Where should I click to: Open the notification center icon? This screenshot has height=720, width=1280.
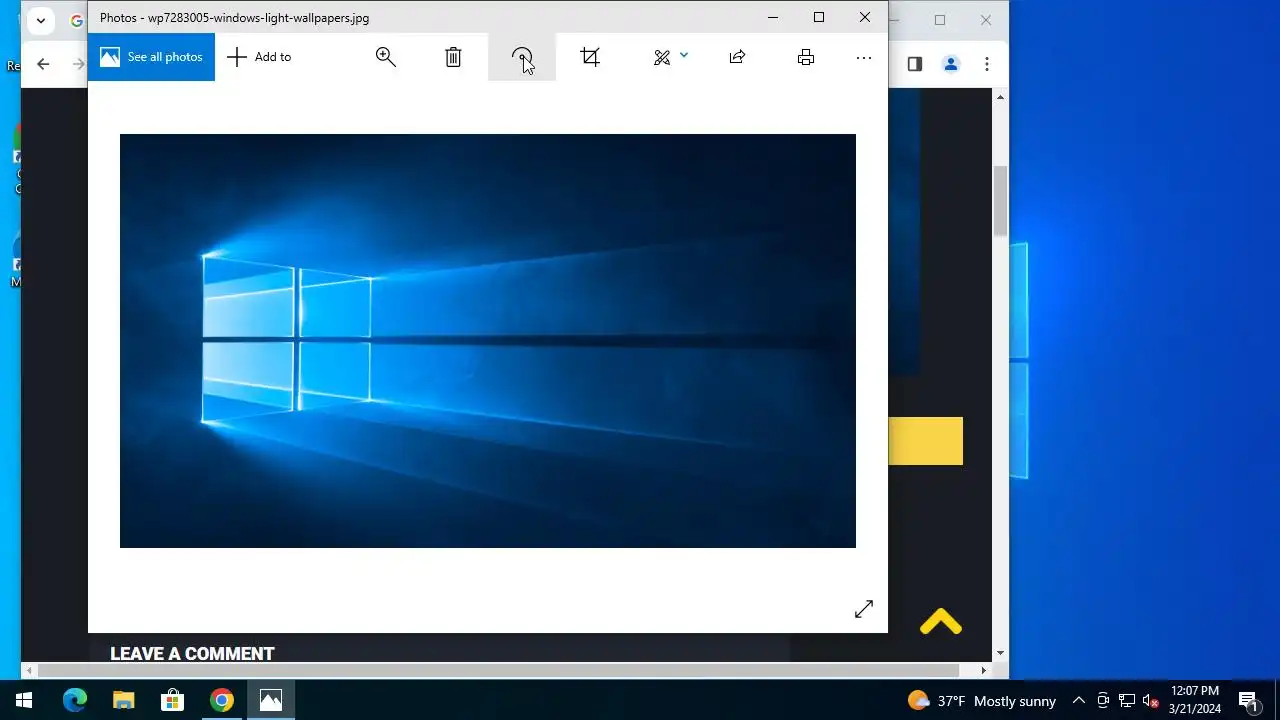(x=1248, y=700)
